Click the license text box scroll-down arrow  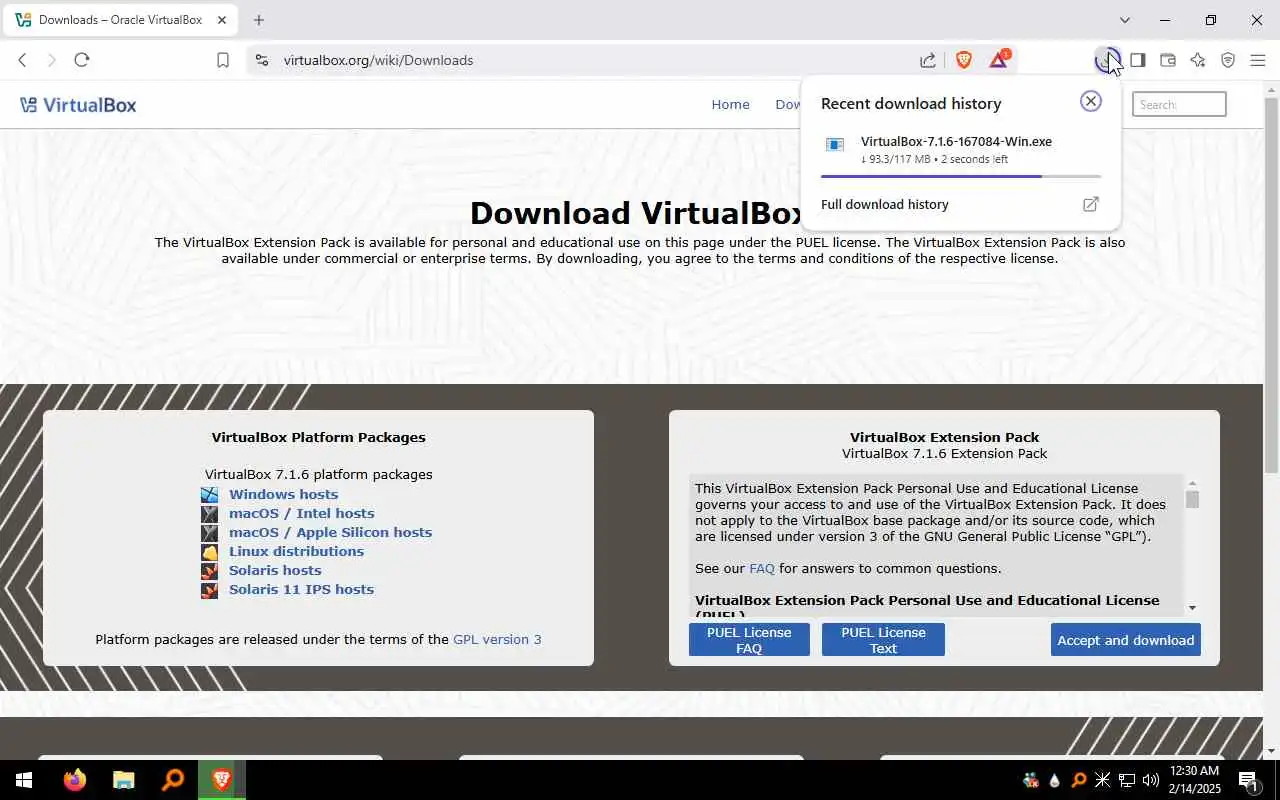[x=1192, y=608]
